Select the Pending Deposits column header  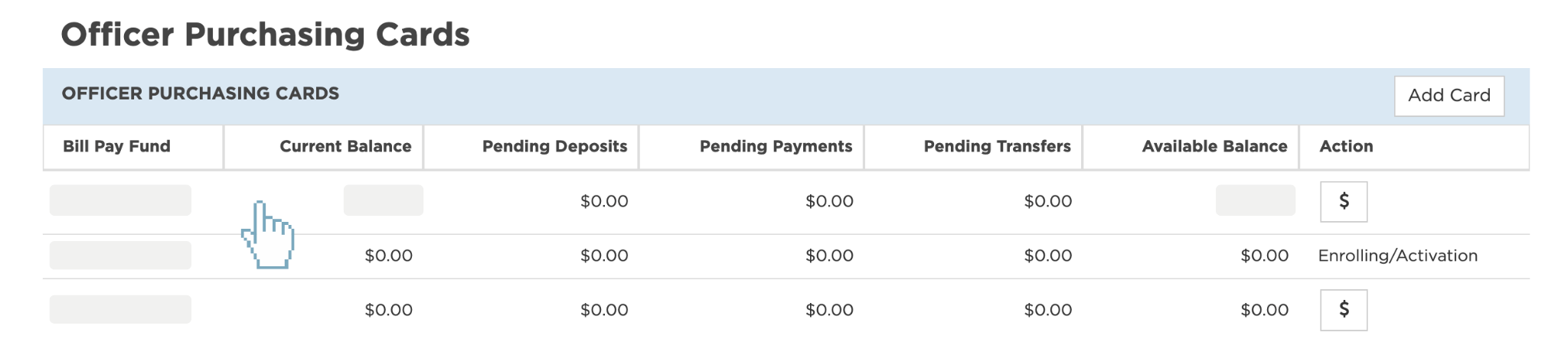pyautogui.click(x=554, y=146)
